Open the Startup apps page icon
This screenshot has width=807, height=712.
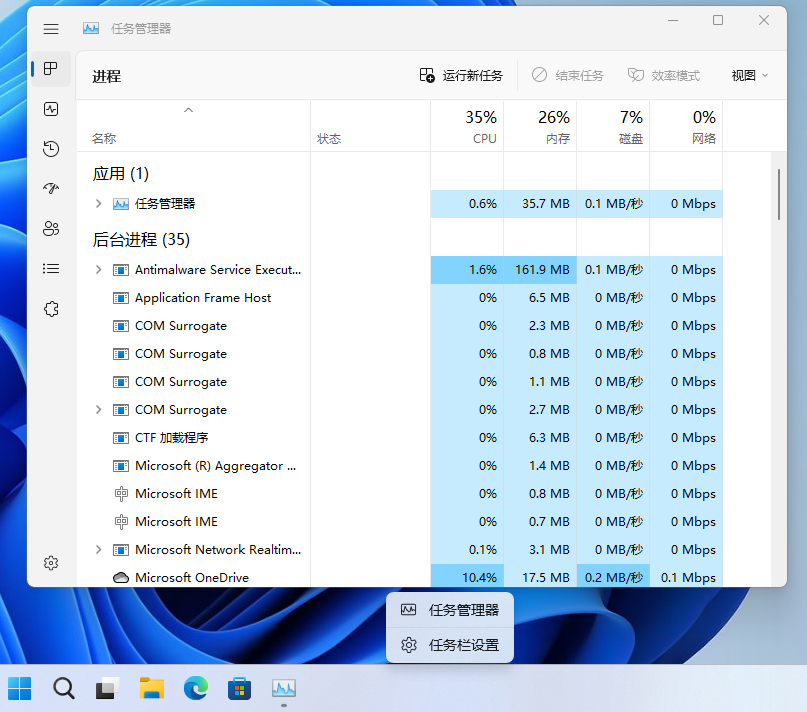(x=51, y=189)
